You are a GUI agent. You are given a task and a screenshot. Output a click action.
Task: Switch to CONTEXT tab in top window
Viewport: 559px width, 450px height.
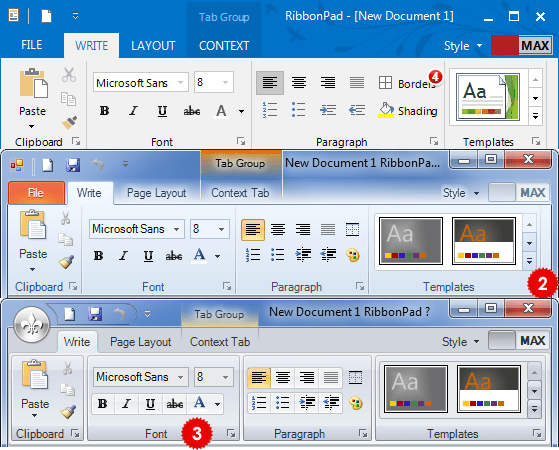(x=224, y=46)
